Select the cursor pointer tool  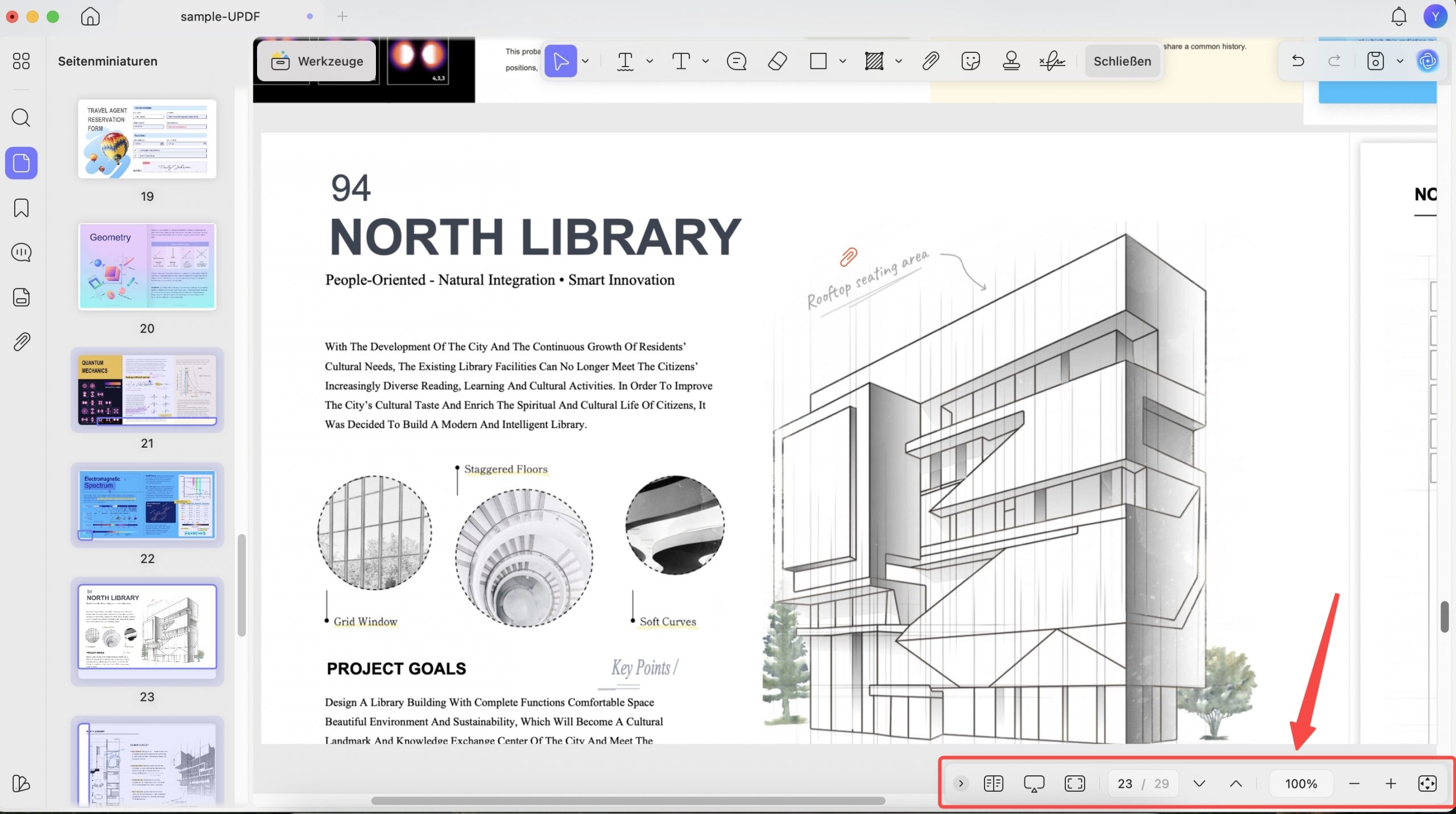click(560, 61)
